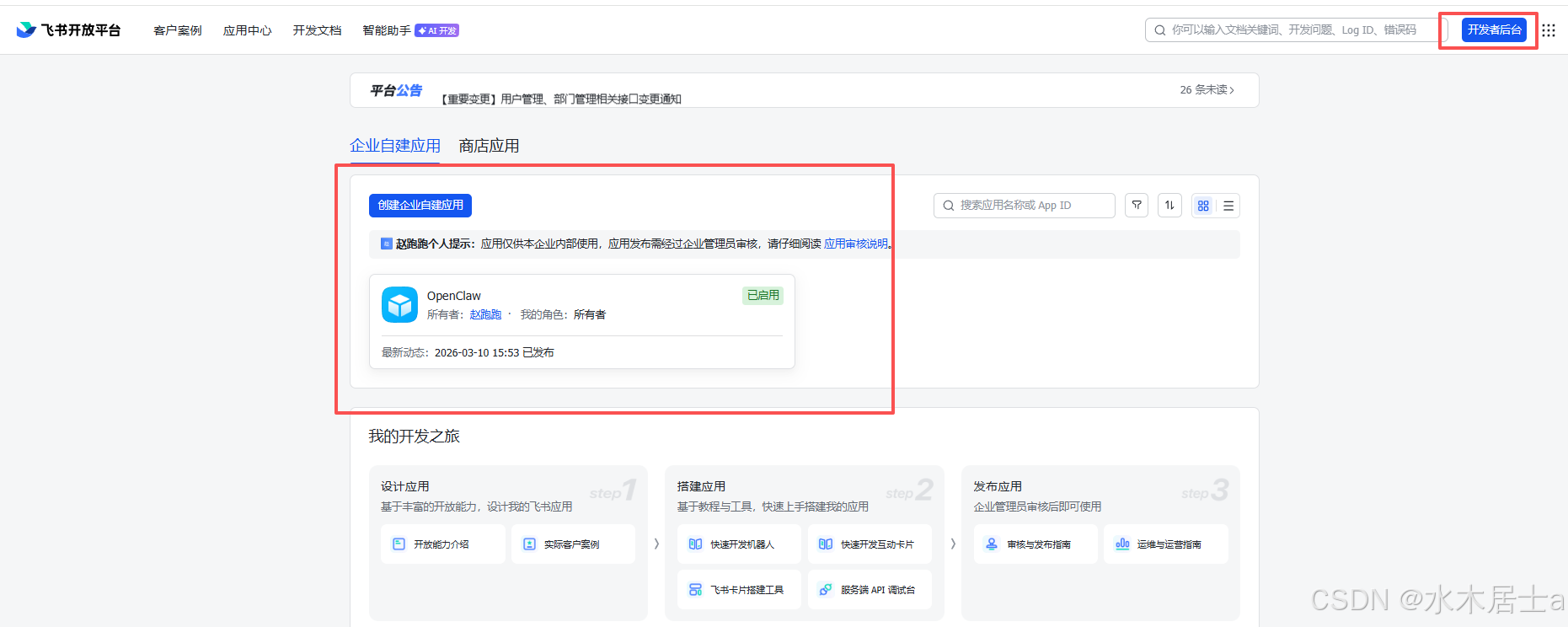Click the owner link 赵跑跑
The width and height of the screenshot is (1568, 627).
[x=485, y=314]
